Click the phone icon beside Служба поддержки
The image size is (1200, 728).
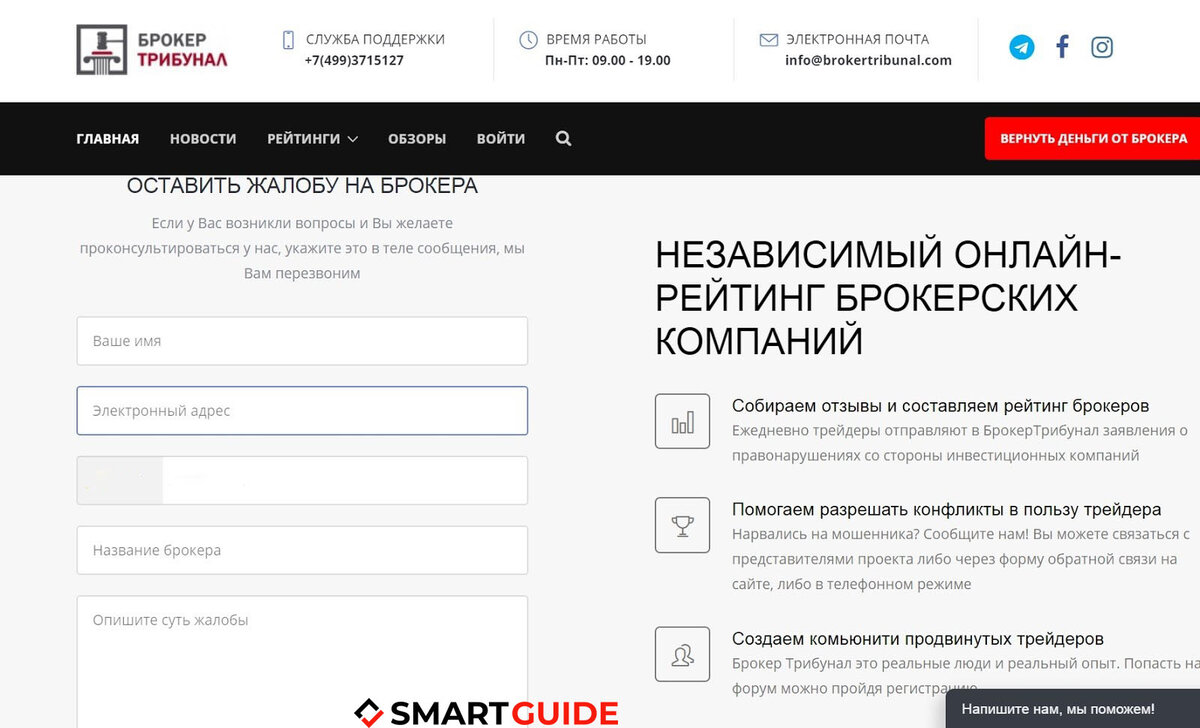pyautogui.click(x=288, y=40)
